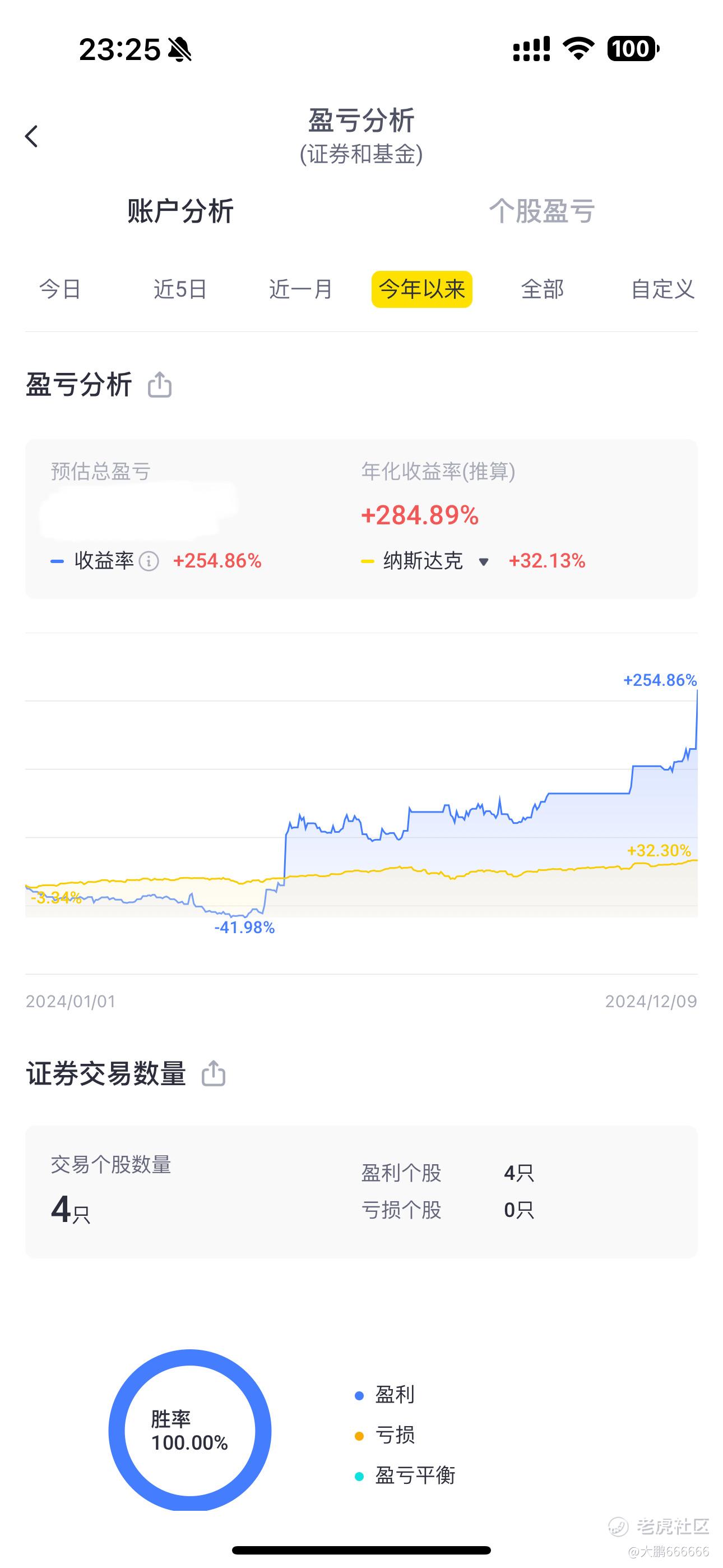Screen dimensions: 723x1568
Task: Share the 证券交易数量 section
Action: [214, 1073]
